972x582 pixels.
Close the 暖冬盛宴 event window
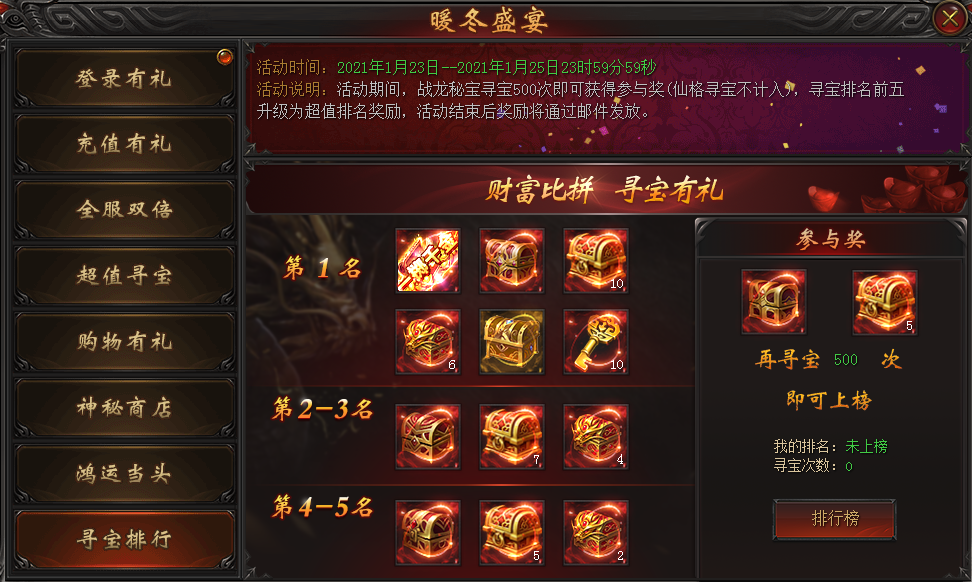(x=950, y=18)
